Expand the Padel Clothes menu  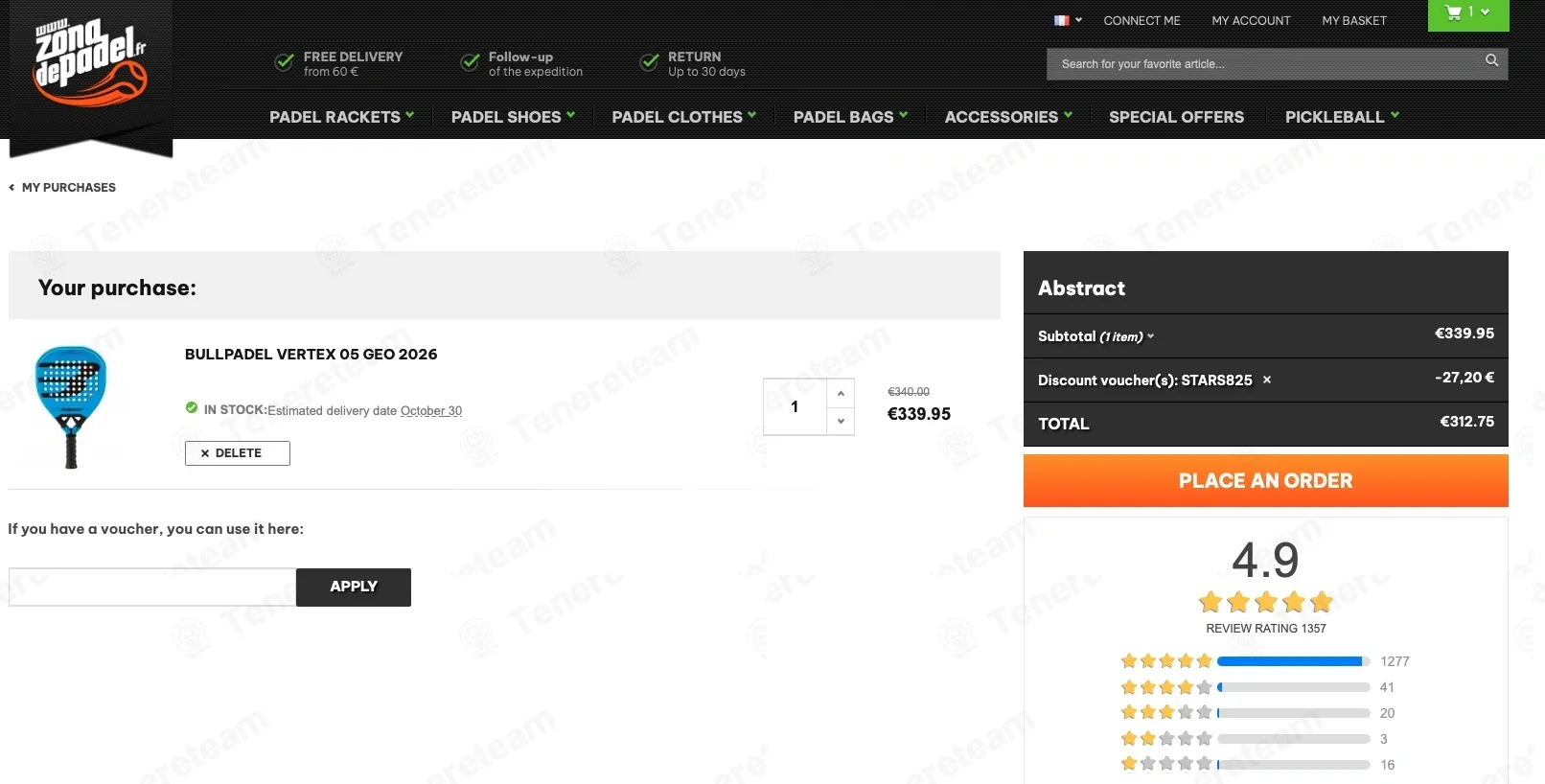(x=684, y=117)
